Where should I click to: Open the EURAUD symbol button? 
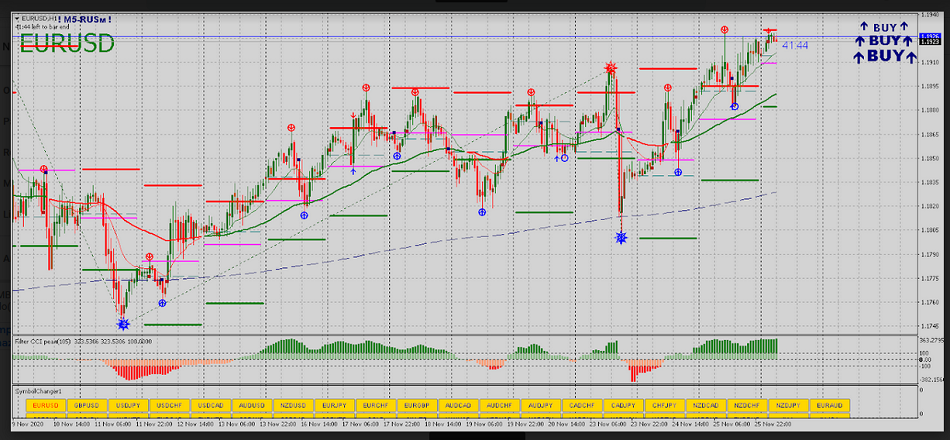829,405
